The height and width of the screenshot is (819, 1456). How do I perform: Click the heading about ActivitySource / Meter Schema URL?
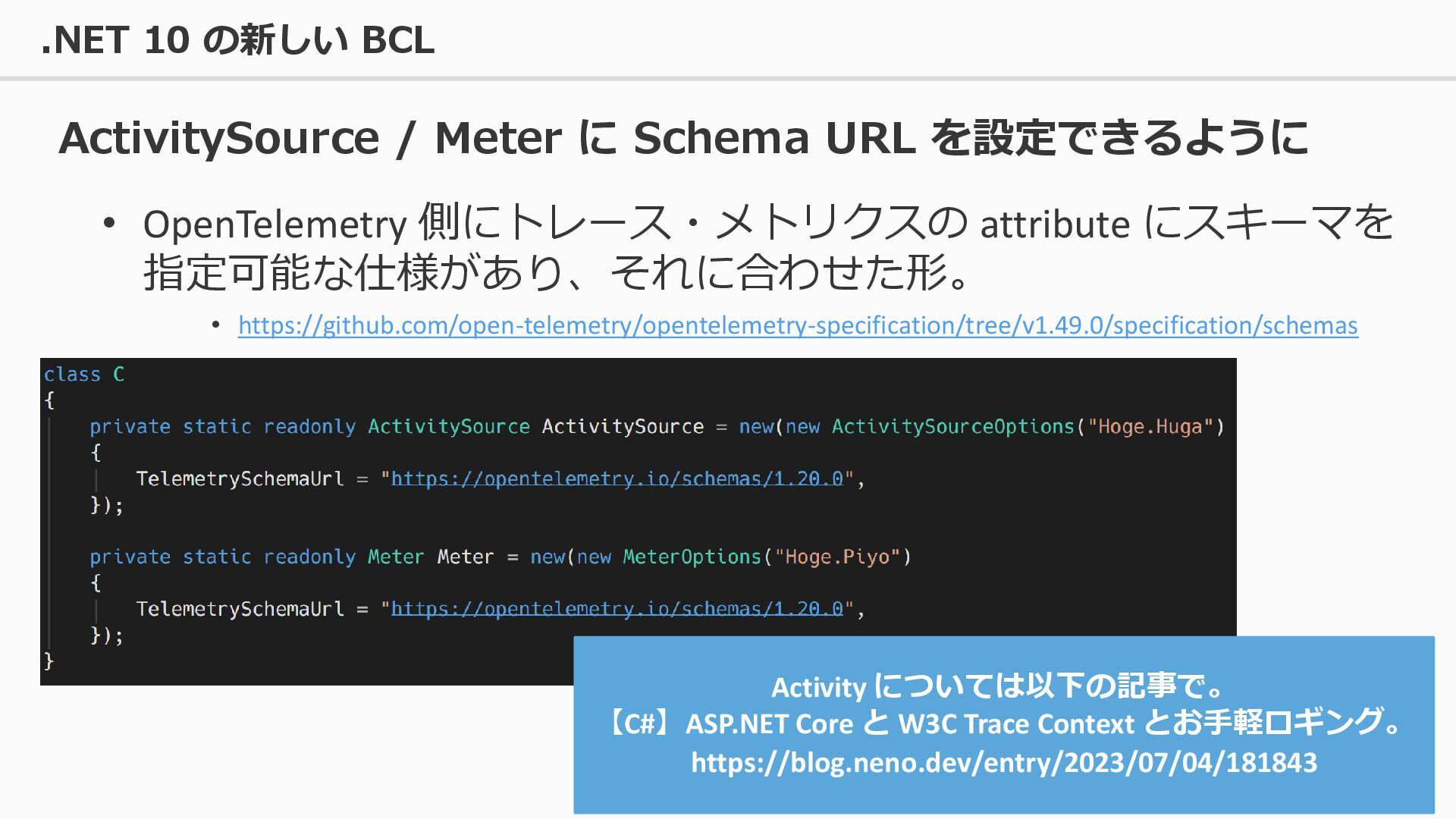(x=684, y=138)
